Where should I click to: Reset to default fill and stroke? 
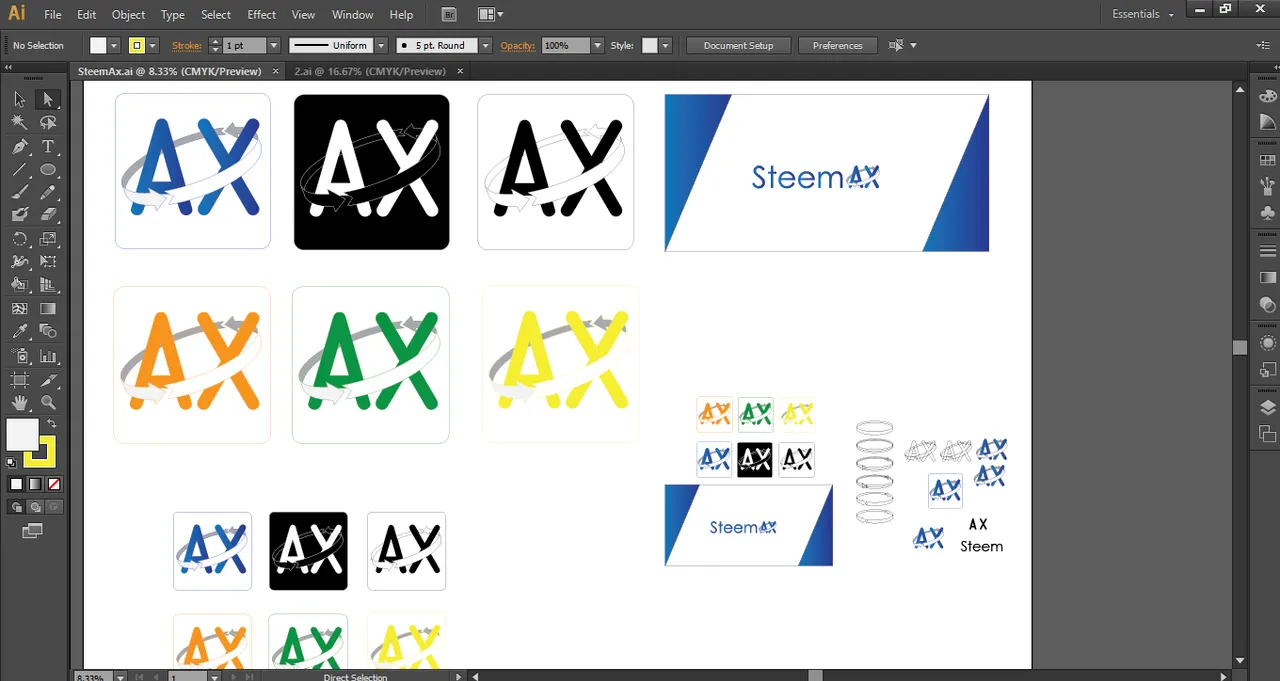tap(11, 463)
